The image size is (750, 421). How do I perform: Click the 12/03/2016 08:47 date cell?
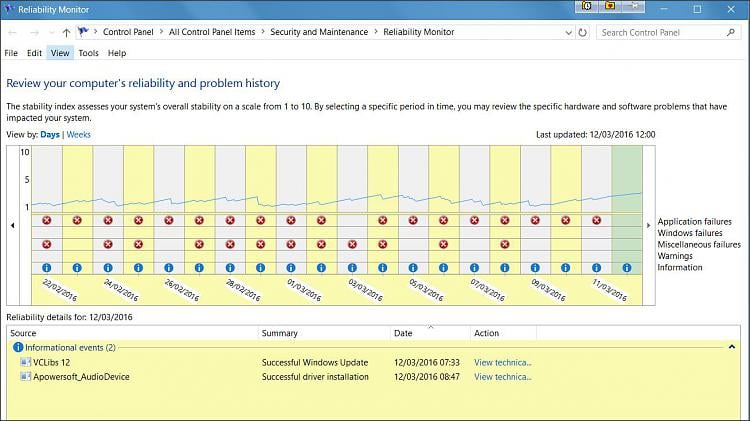(x=427, y=377)
